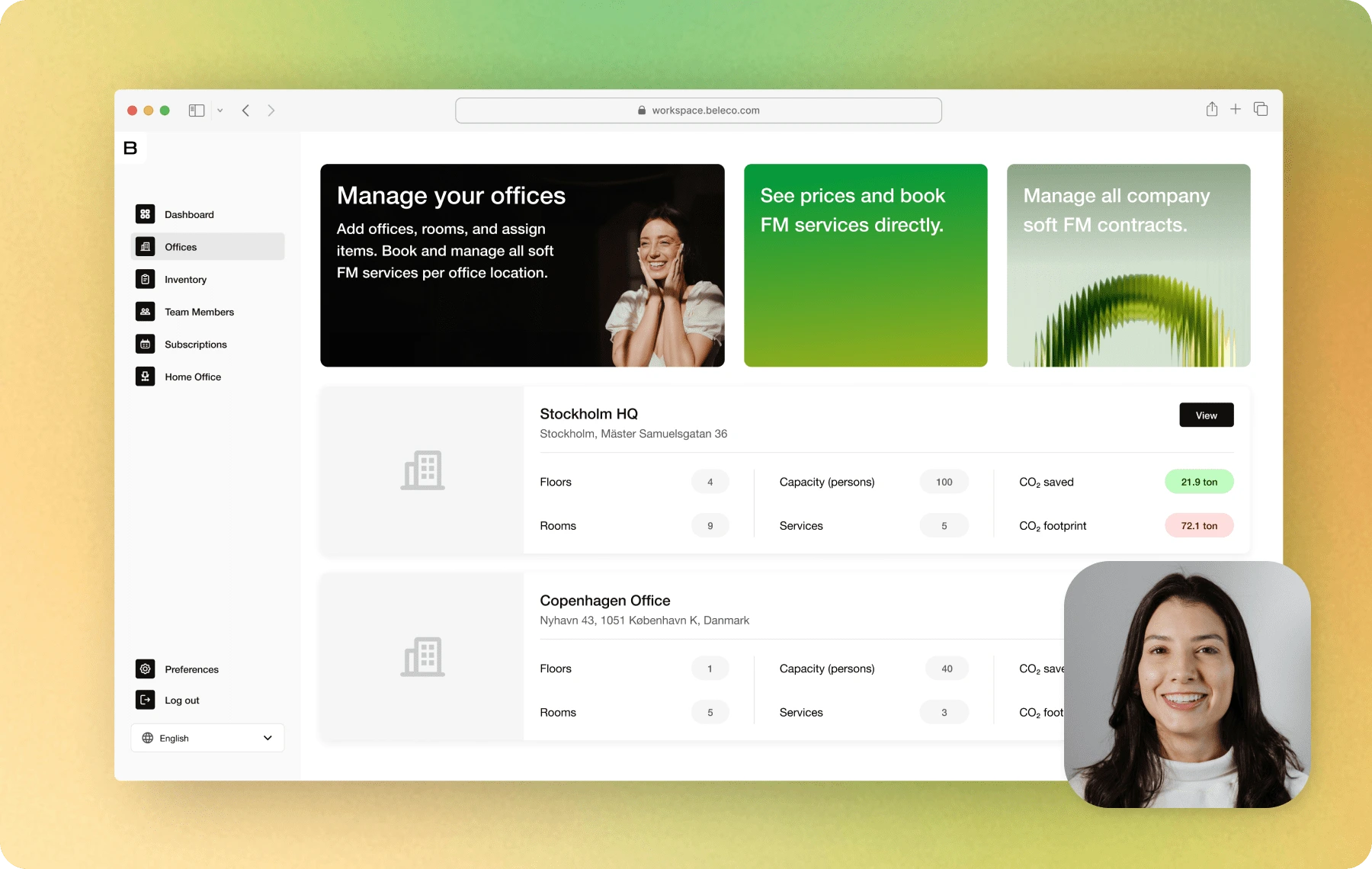Click Copenhagen capacity value 40

coord(947,669)
